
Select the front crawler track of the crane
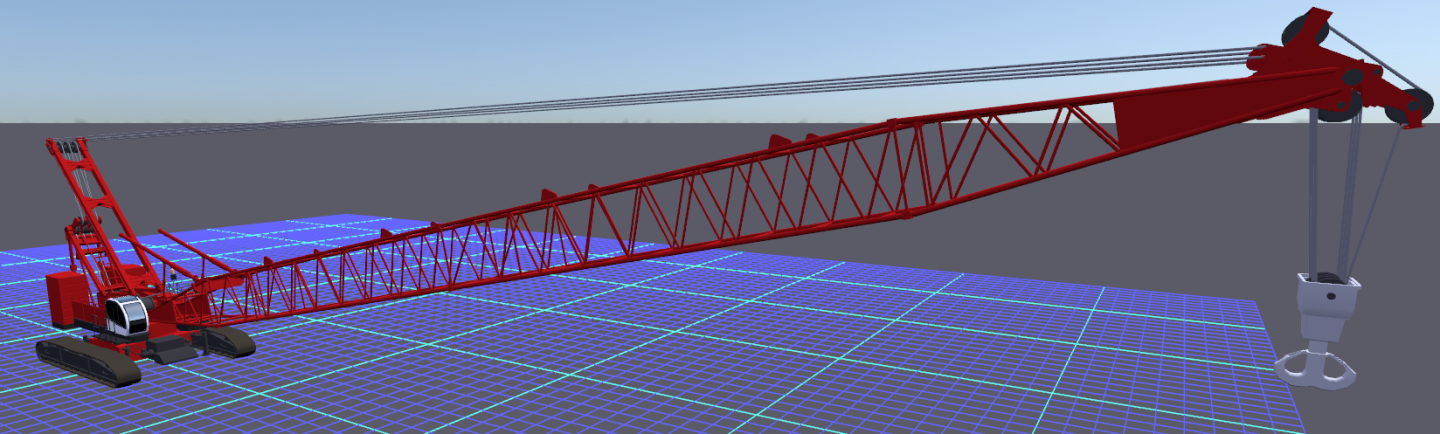[87, 360]
